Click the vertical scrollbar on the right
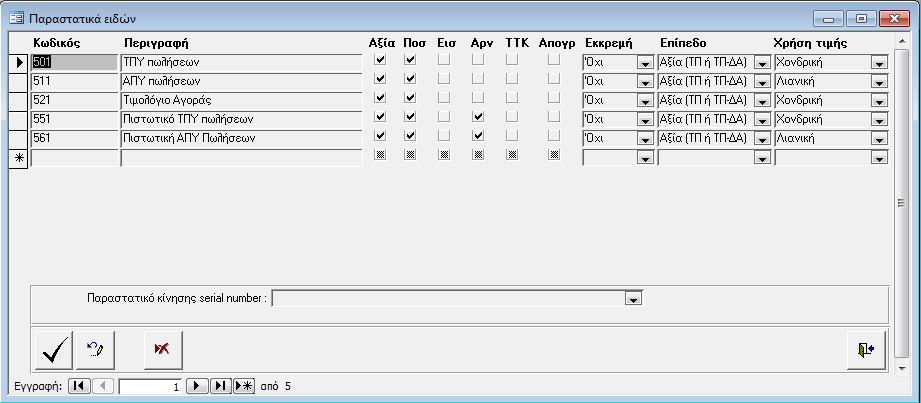This screenshot has width=921, height=403. (x=901, y=200)
